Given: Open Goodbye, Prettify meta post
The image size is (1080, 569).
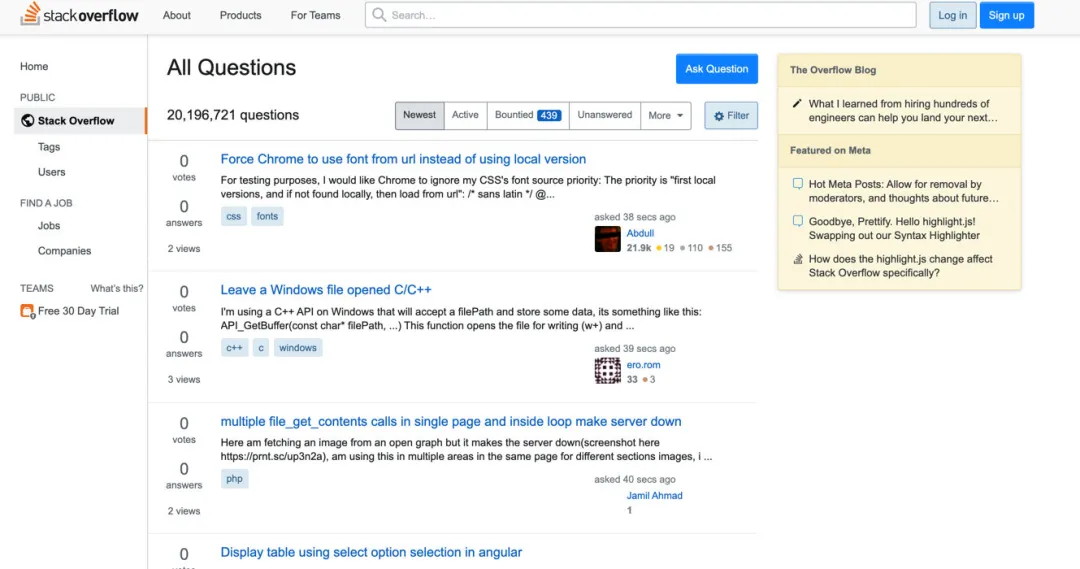Looking at the screenshot, I should click(894, 228).
